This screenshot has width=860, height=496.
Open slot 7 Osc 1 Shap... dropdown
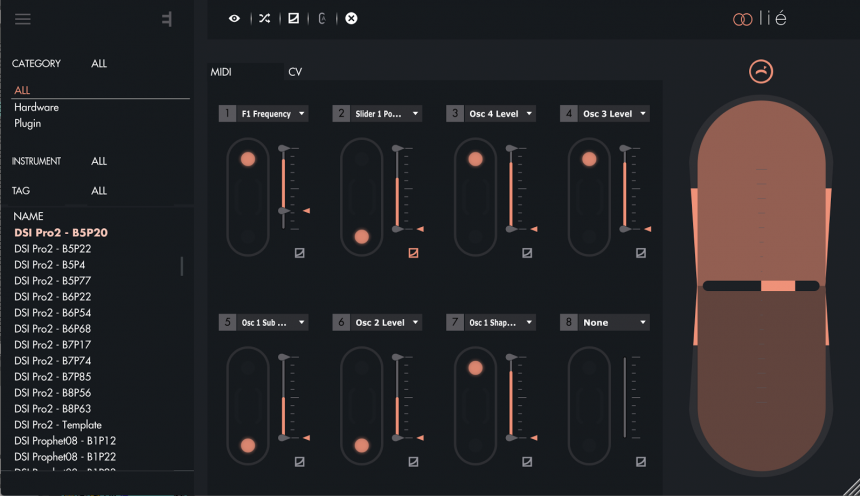tap(500, 323)
